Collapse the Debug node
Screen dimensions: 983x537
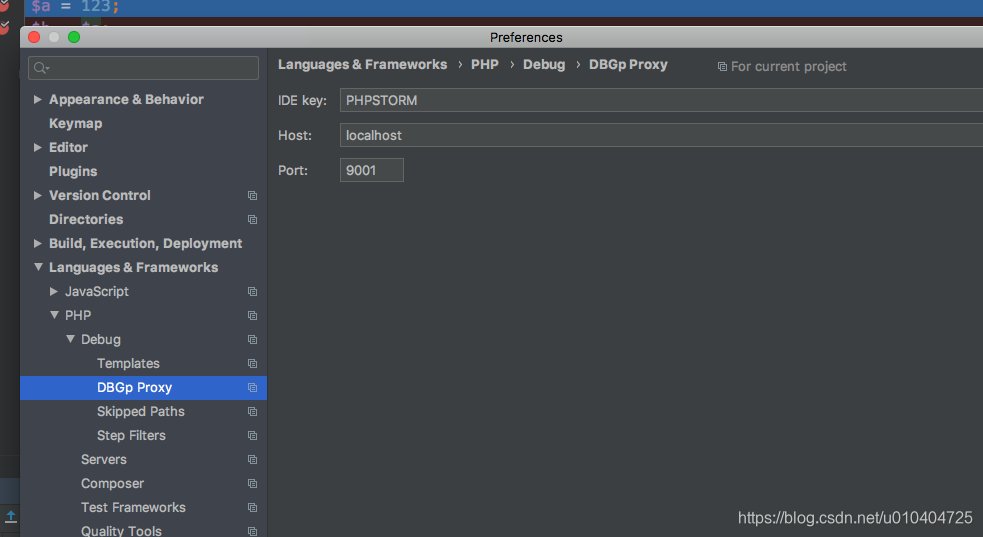coord(70,339)
